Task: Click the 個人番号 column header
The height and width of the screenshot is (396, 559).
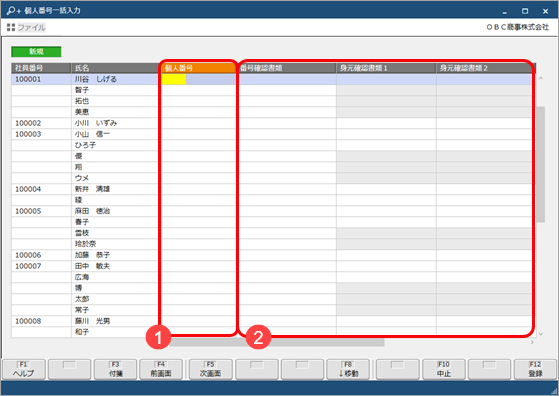Action: coord(199,68)
